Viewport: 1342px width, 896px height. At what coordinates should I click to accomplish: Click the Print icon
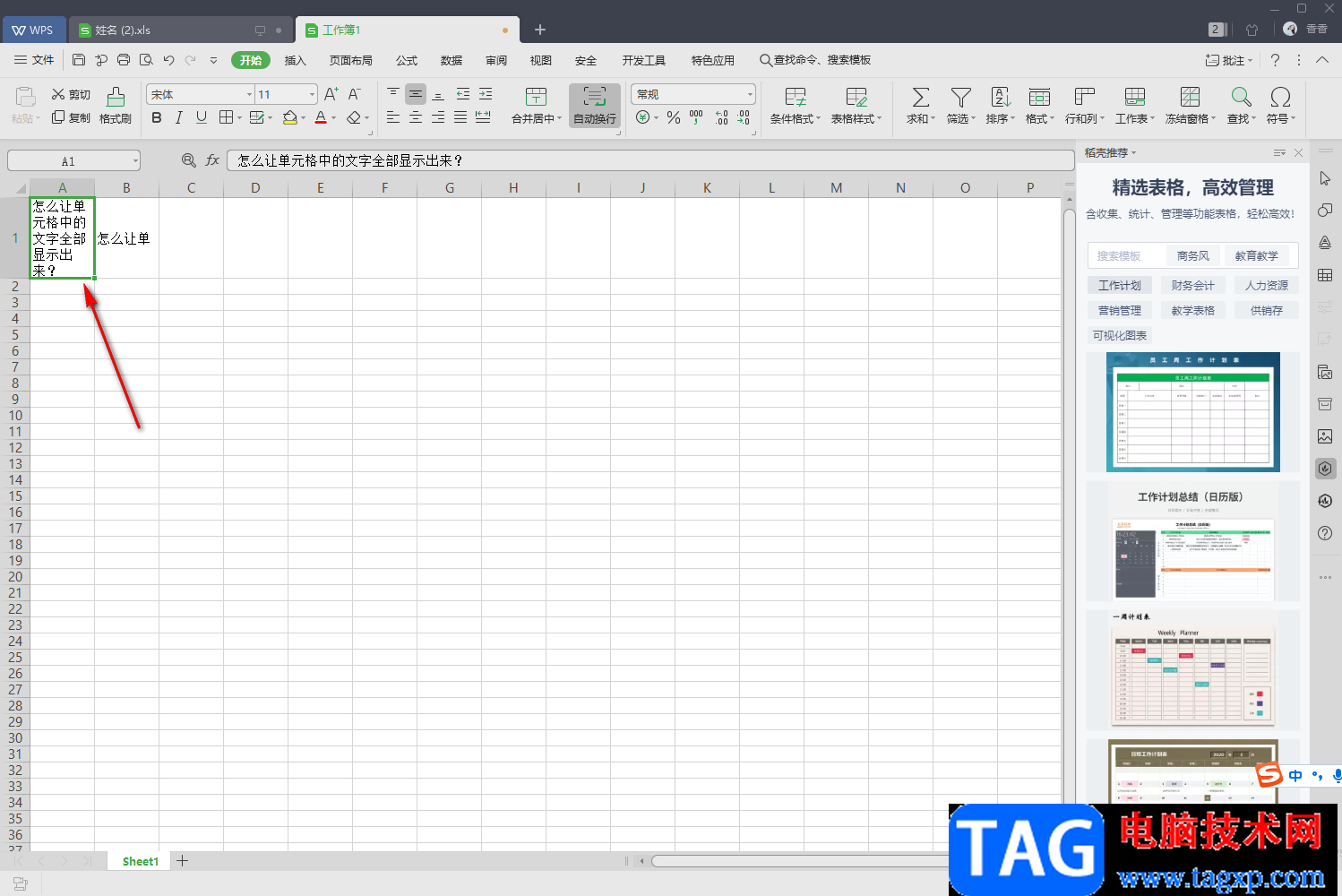click(x=124, y=60)
